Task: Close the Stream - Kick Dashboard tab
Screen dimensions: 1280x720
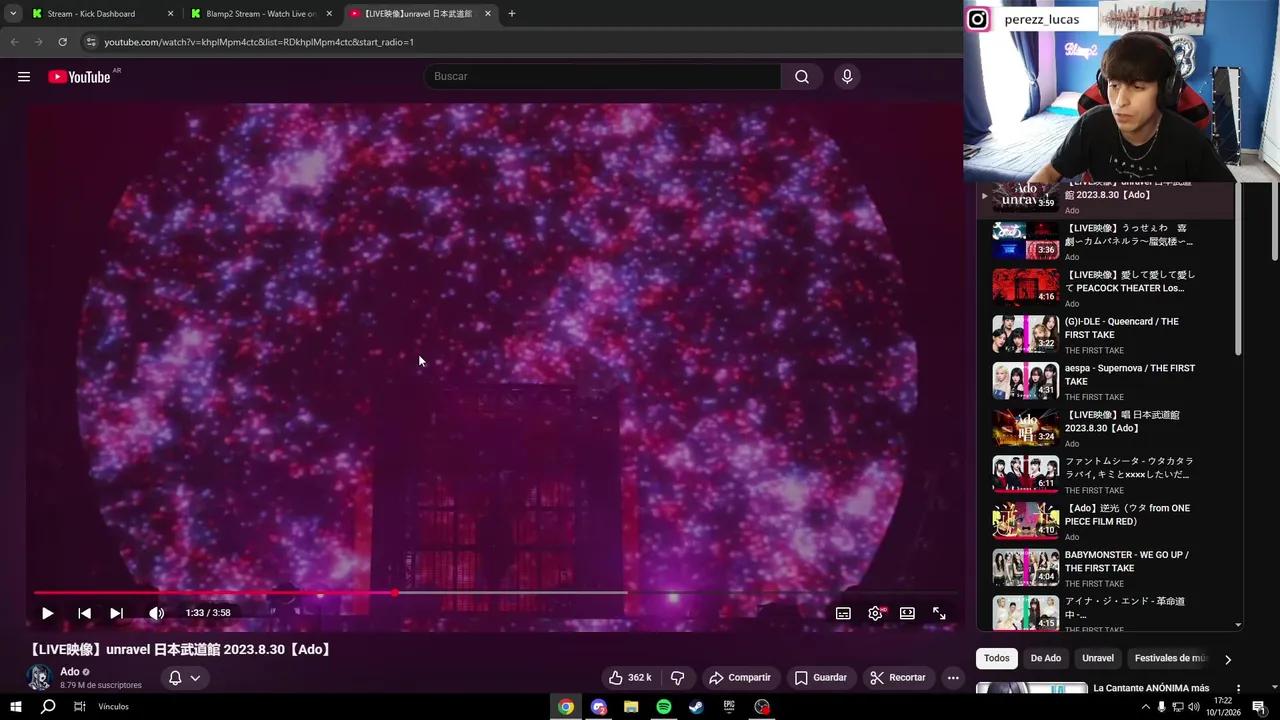Action: [170, 14]
